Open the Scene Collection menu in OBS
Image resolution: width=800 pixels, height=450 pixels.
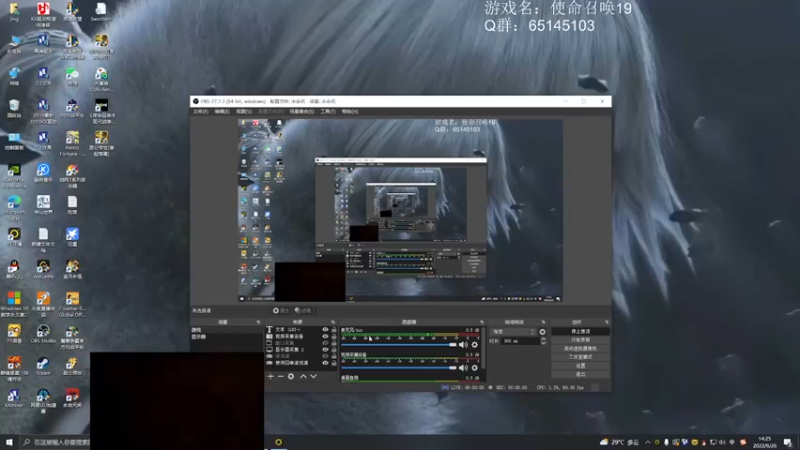click(302, 112)
